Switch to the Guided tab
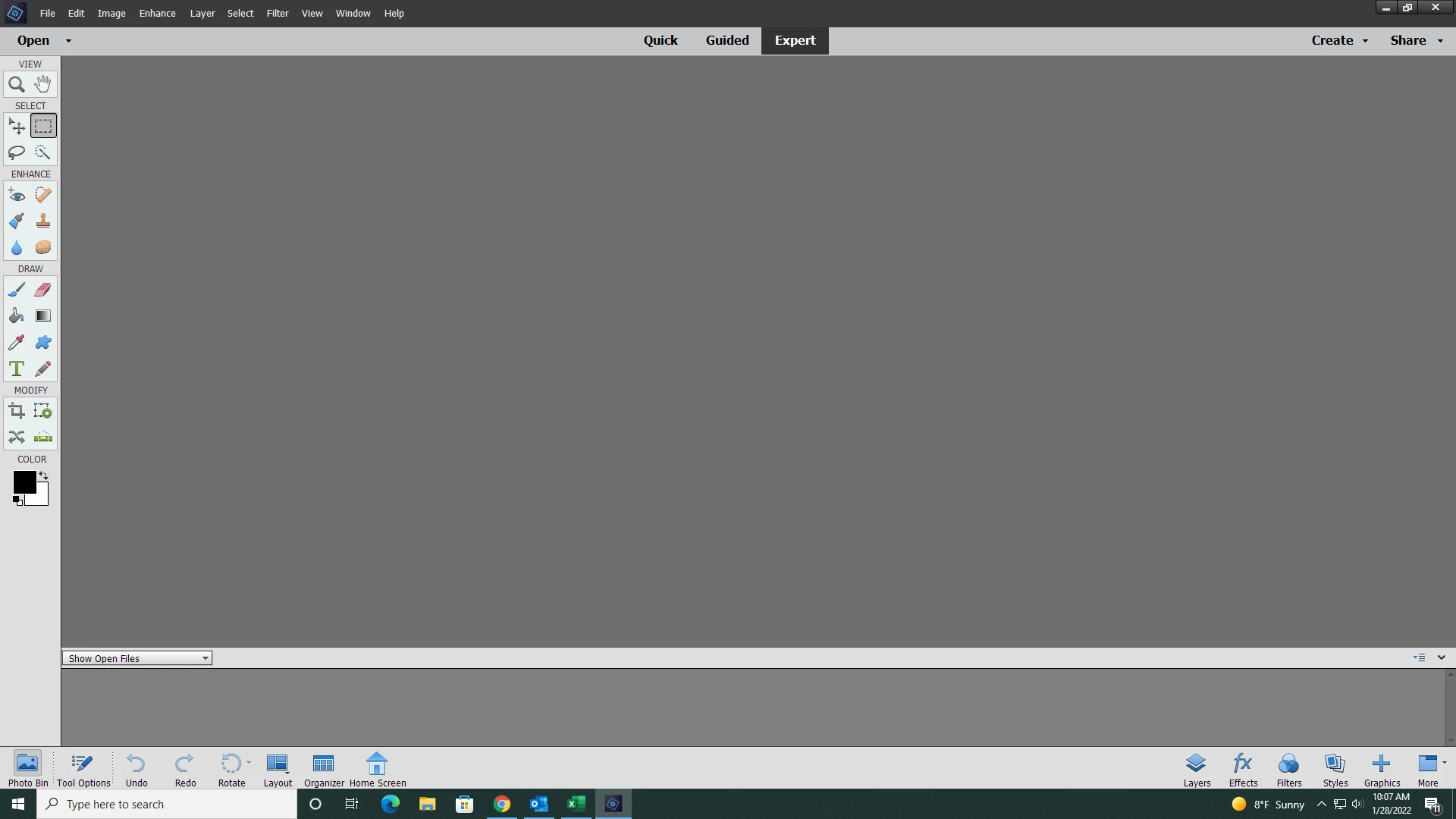Viewport: 1456px width, 819px height. [x=726, y=40]
